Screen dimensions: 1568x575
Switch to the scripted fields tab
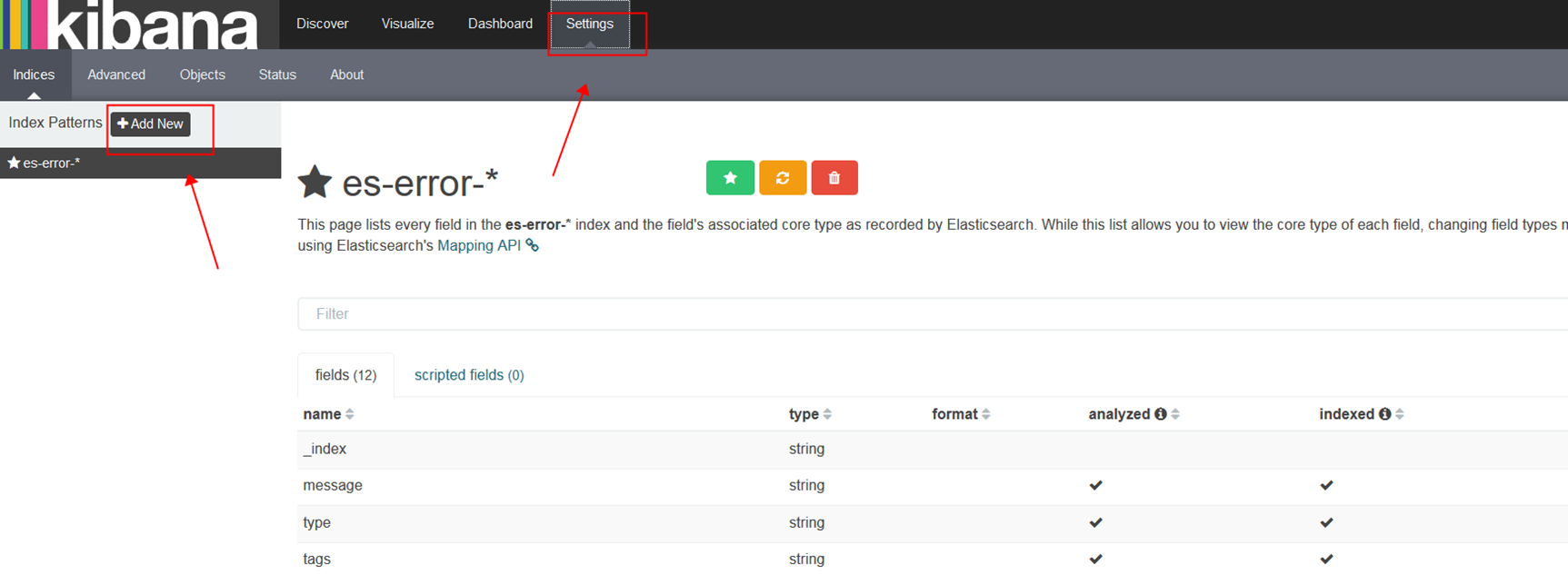tap(469, 375)
